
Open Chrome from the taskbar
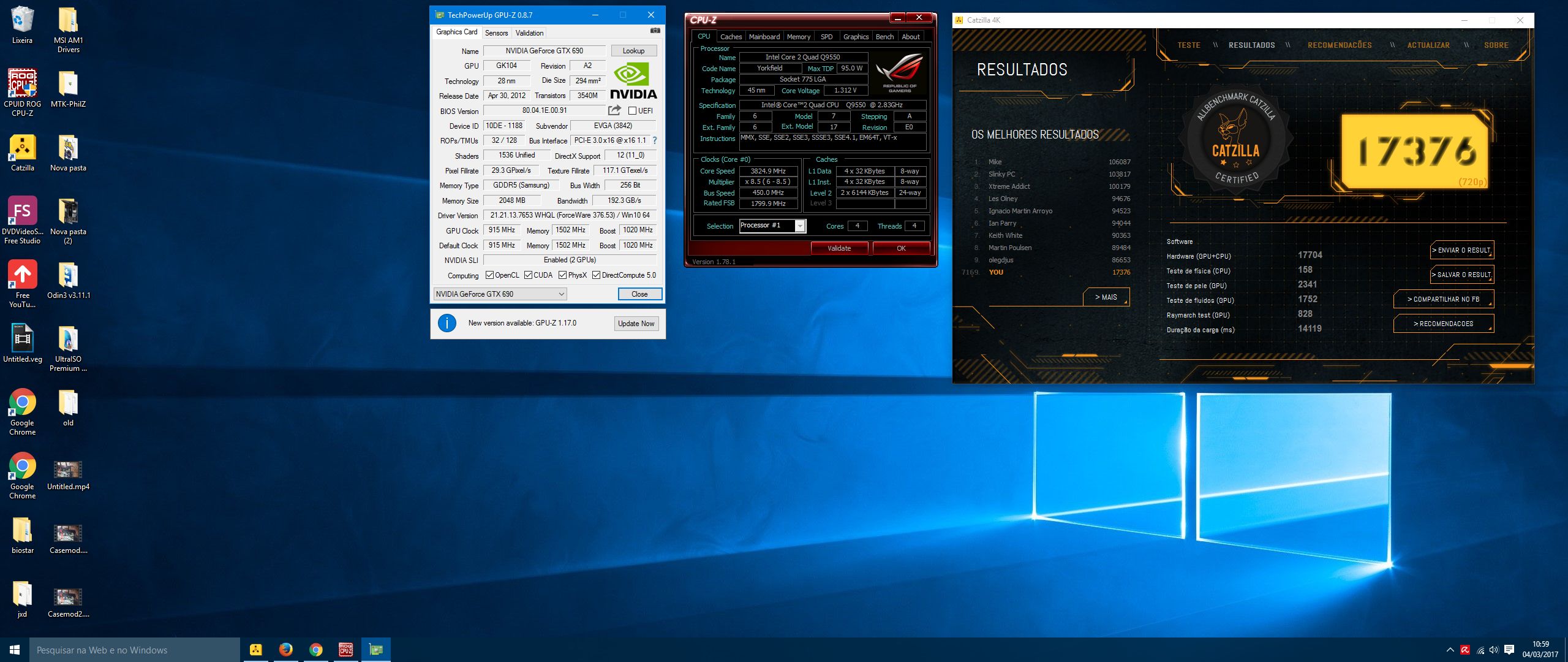pyautogui.click(x=315, y=650)
